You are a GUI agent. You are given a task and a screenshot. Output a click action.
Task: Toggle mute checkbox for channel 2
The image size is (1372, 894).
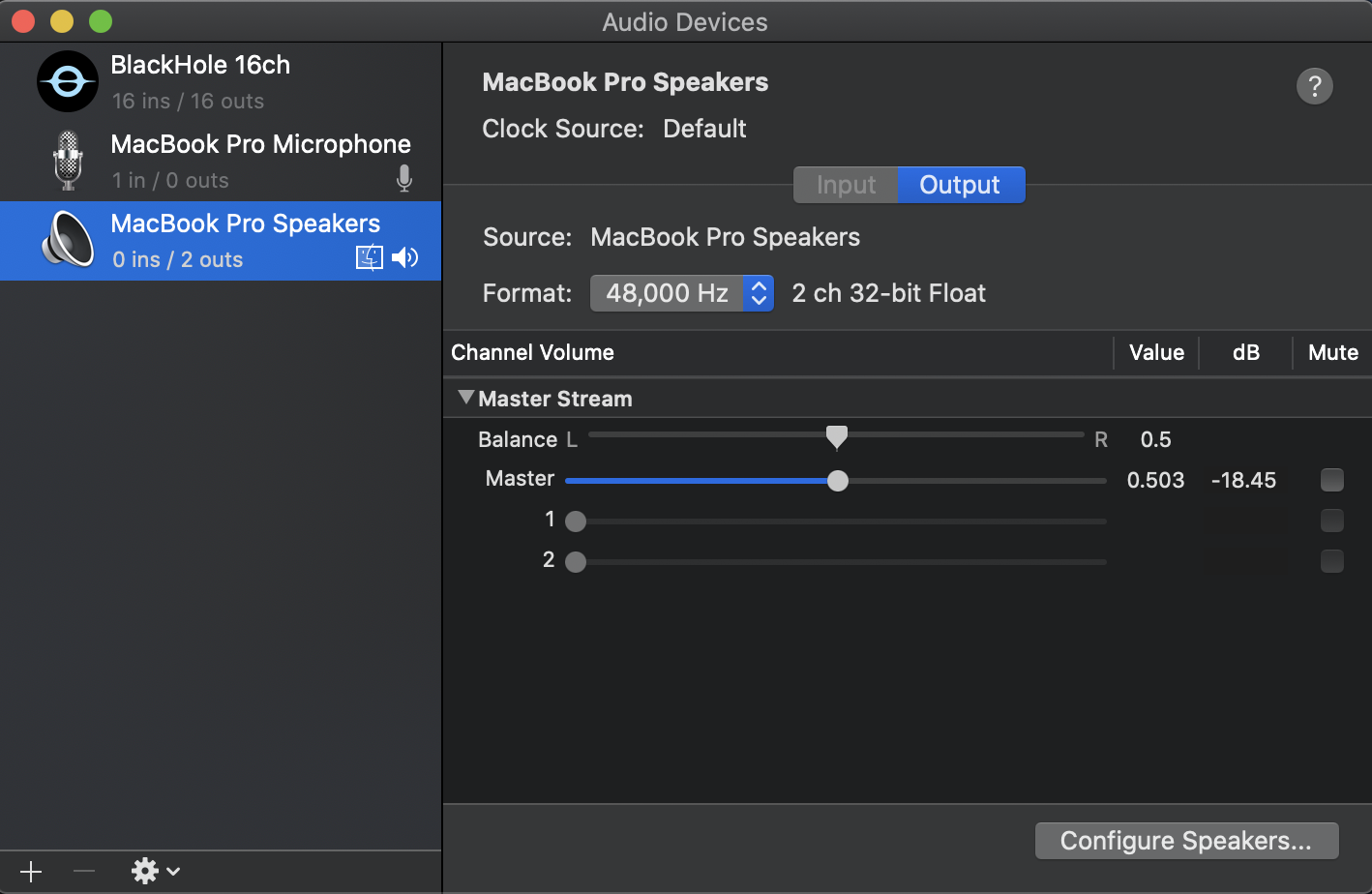click(1332, 560)
